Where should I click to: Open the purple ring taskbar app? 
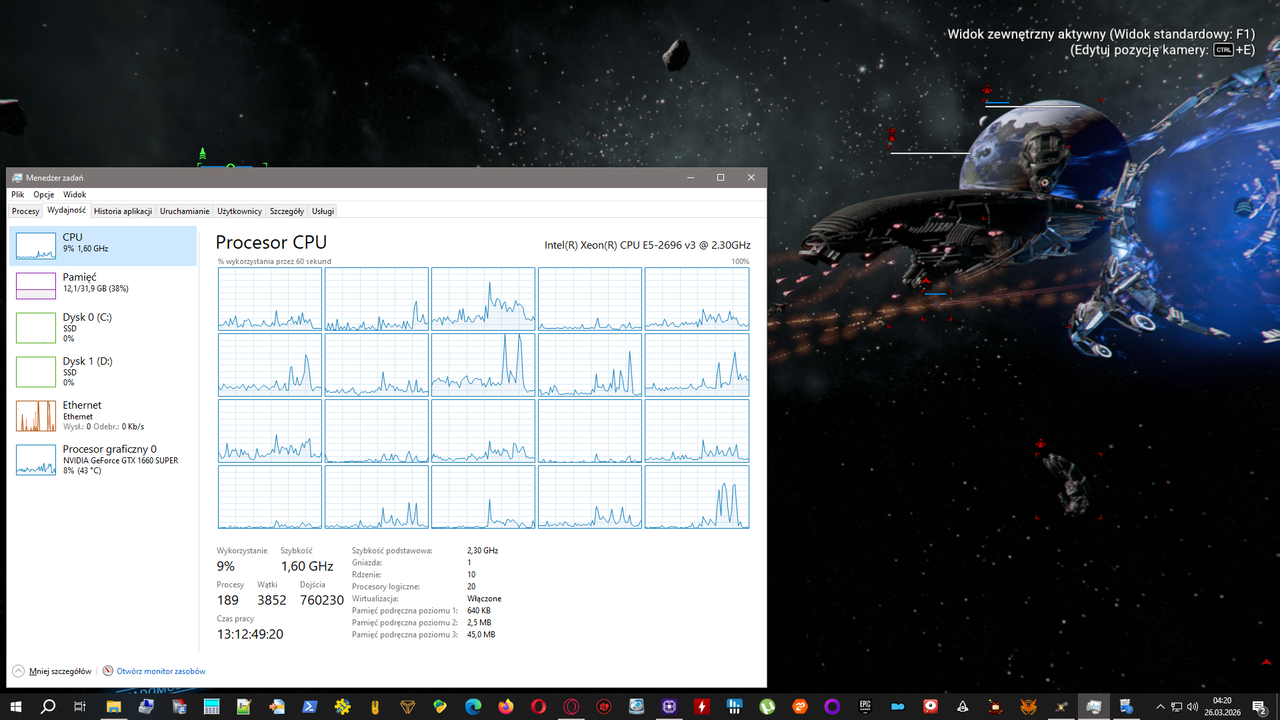coord(832,706)
